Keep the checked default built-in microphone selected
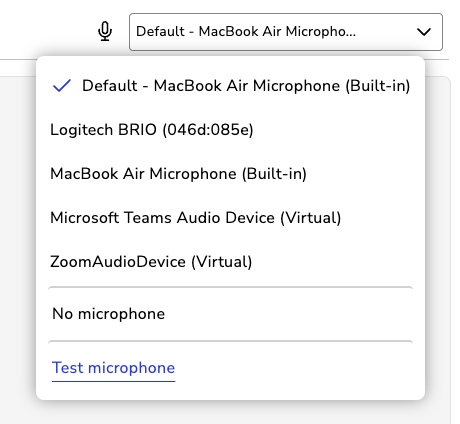The image size is (460, 424). click(231, 86)
